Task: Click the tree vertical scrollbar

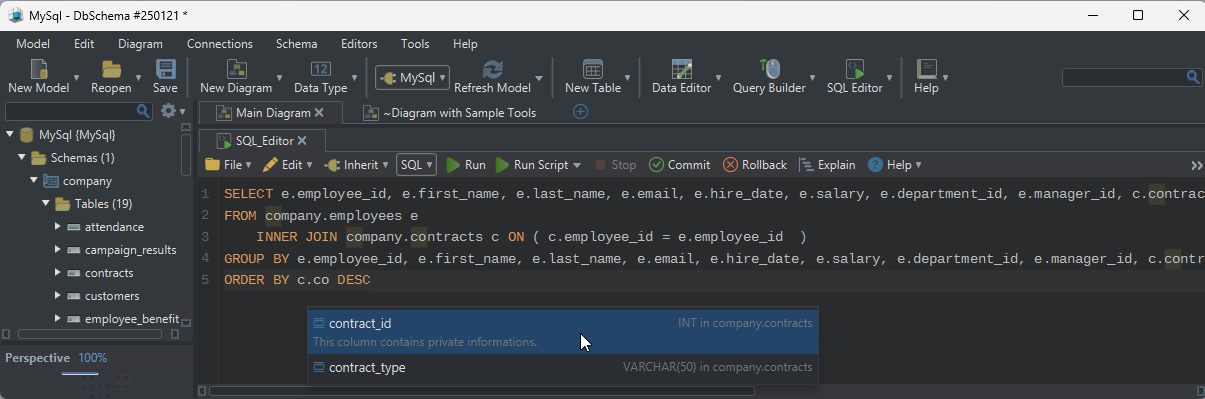Action: click(186, 155)
